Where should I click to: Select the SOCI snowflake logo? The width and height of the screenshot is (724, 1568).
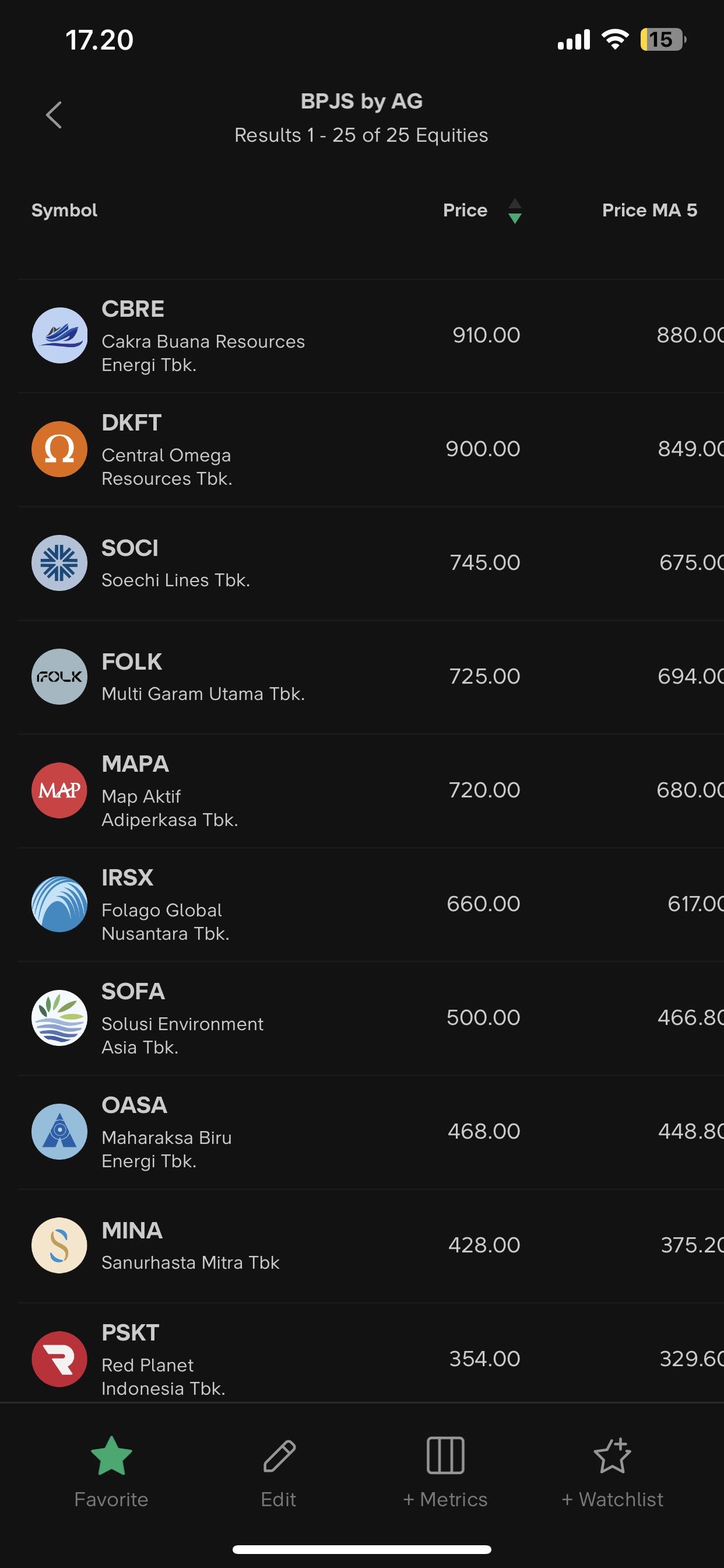coord(59,563)
